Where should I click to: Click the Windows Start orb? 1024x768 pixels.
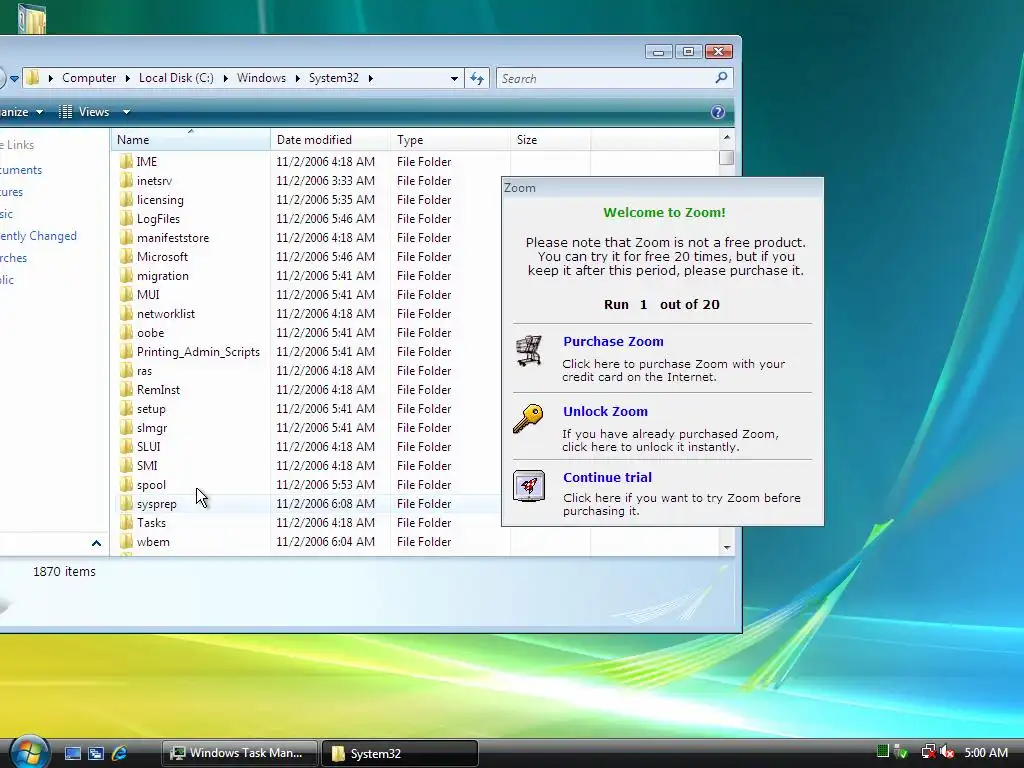point(29,752)
